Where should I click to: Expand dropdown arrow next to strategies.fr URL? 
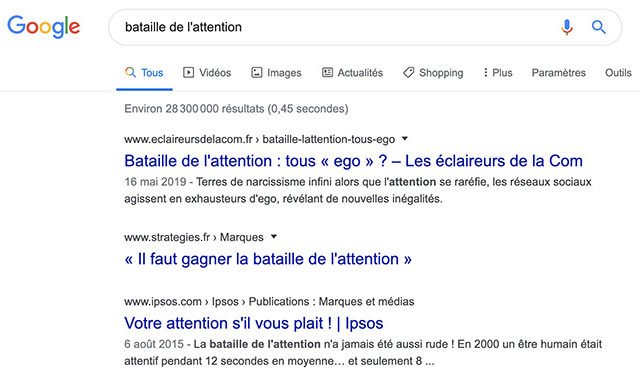point(274,236)
